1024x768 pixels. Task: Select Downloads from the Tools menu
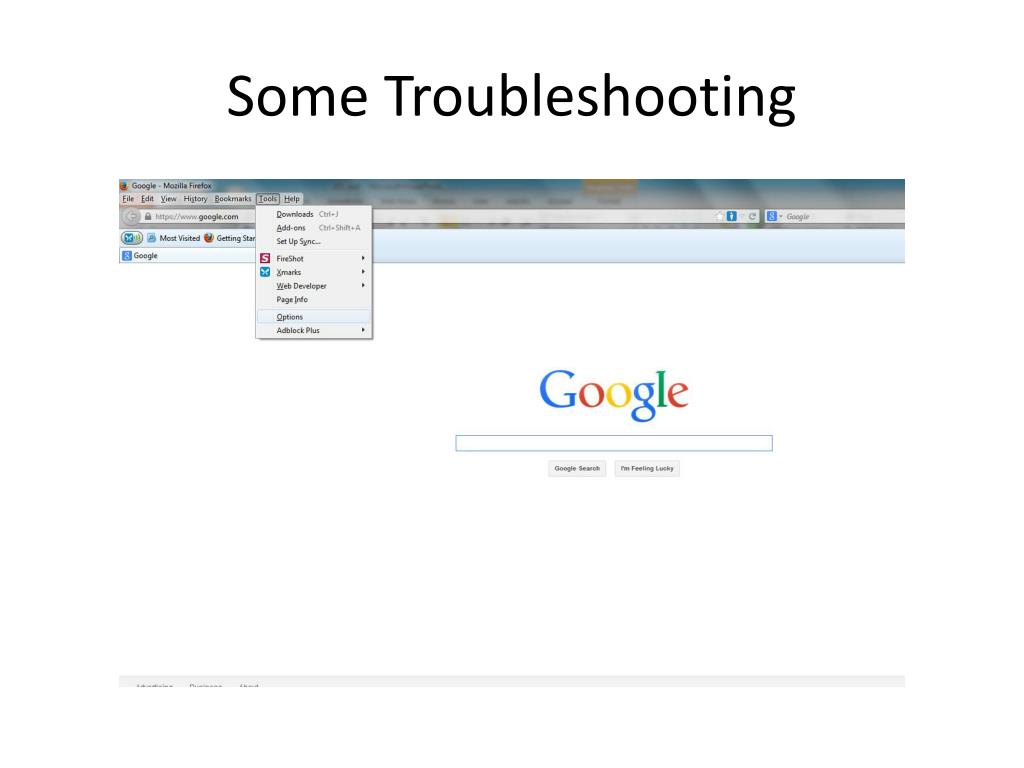314,214
